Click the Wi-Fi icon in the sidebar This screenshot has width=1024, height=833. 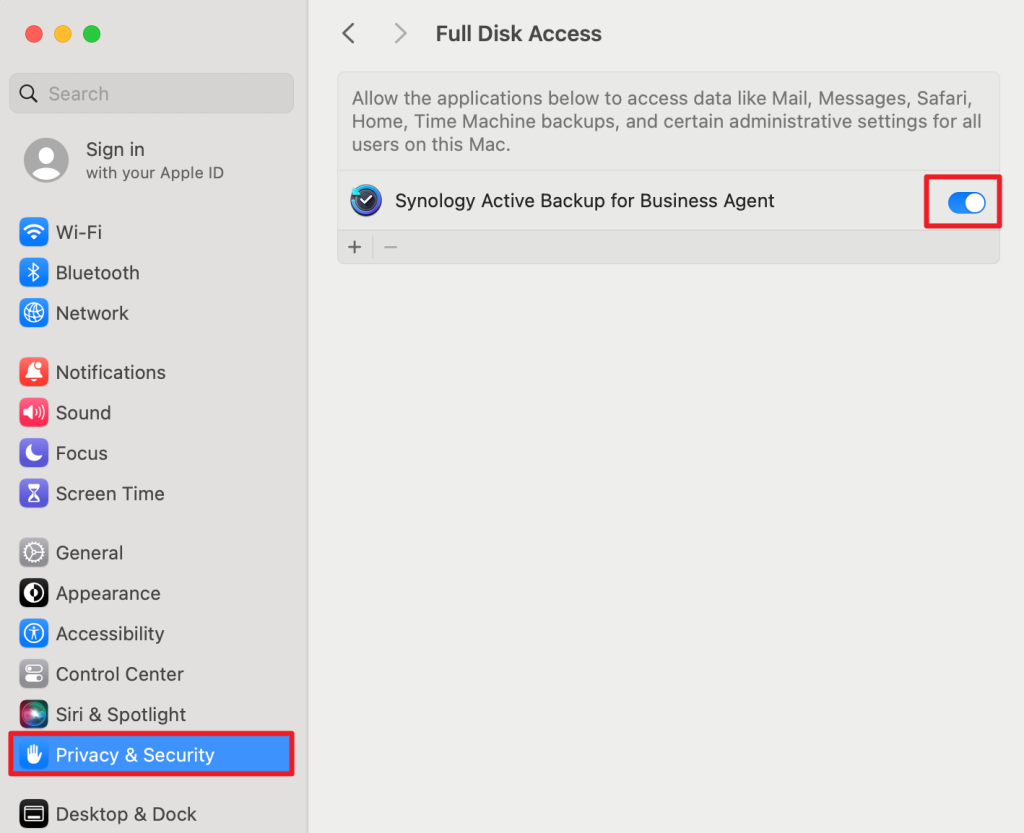coord(33,232)
